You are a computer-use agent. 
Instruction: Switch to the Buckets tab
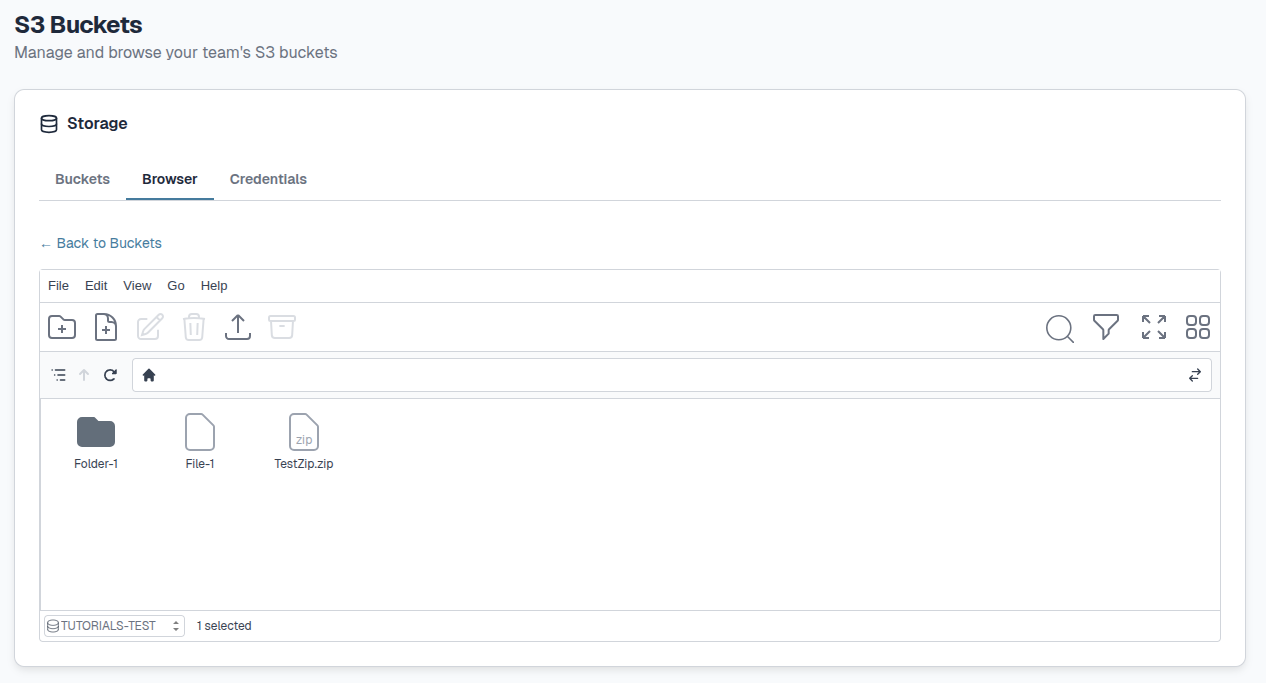(x=82, y=180)
